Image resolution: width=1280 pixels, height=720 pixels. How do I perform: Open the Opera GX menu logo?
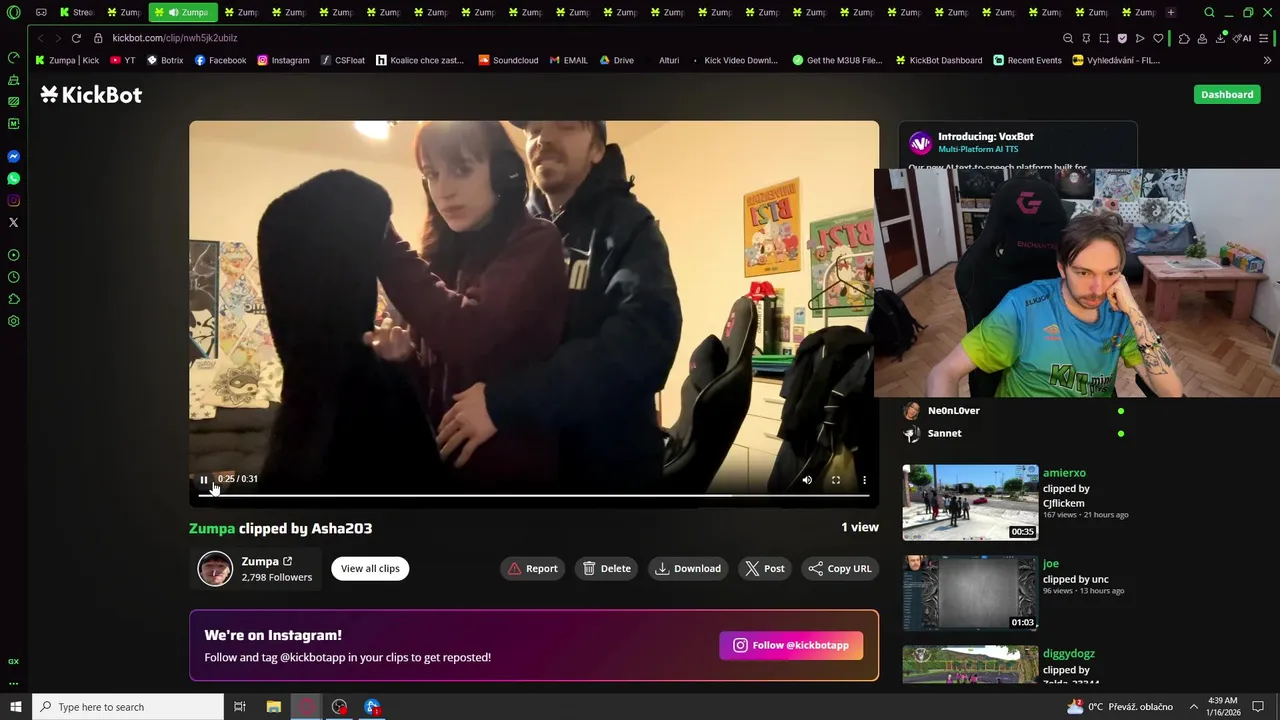point(14,12)
